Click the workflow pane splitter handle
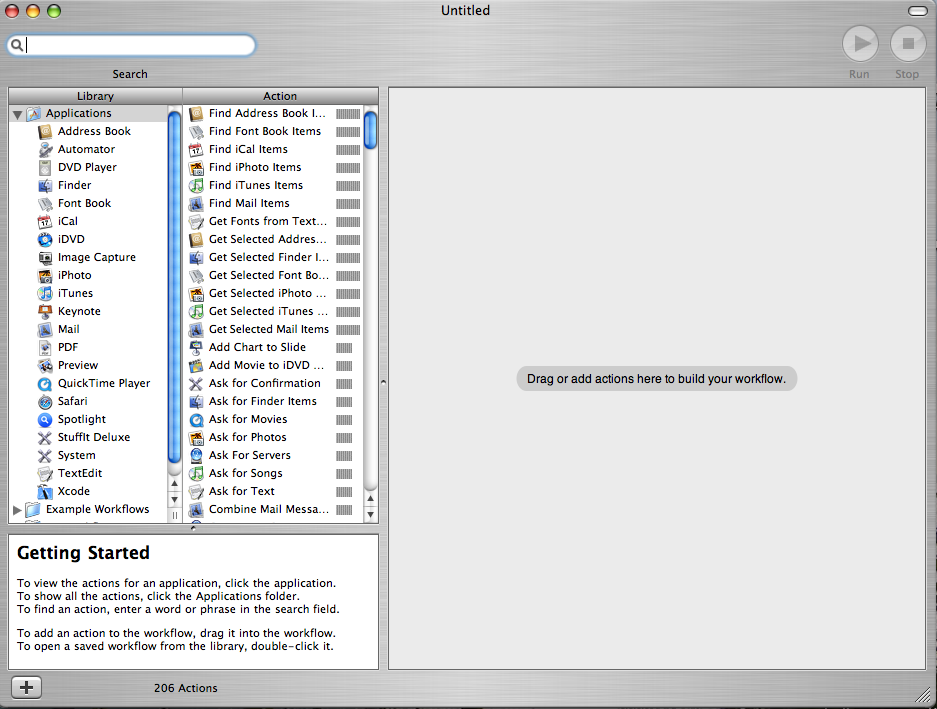The width and height of the screenshot is (937, 709). coord(383,381)
